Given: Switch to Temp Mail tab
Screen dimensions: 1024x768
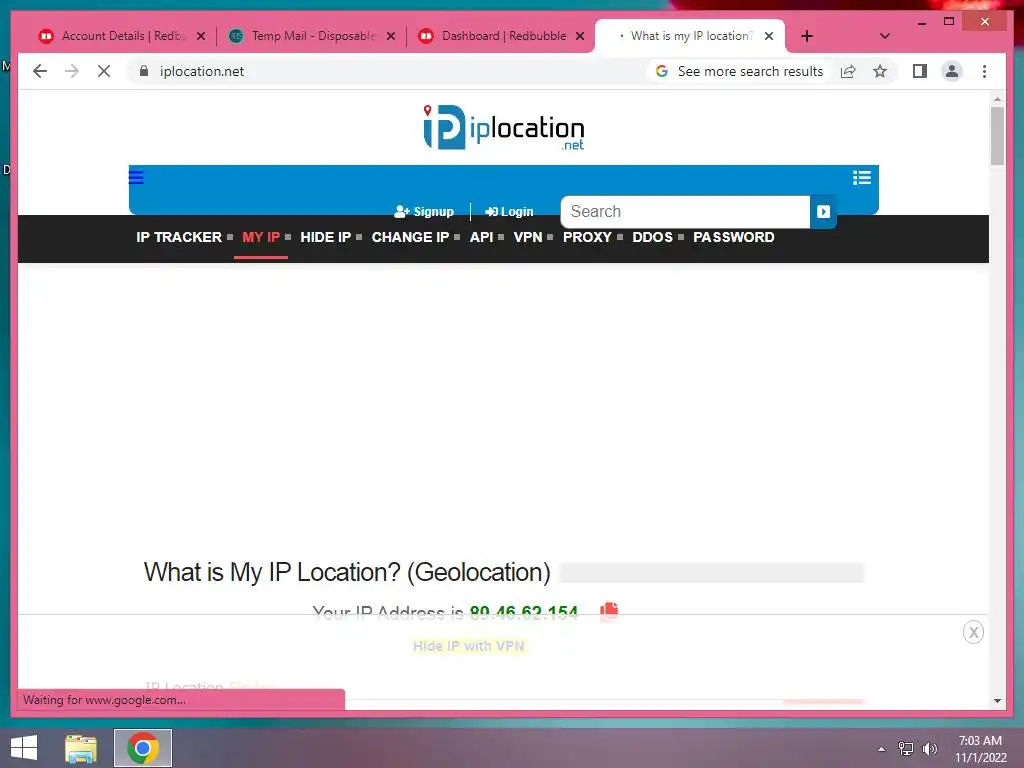Looking at the screenshot, I should tap(312, 36).
